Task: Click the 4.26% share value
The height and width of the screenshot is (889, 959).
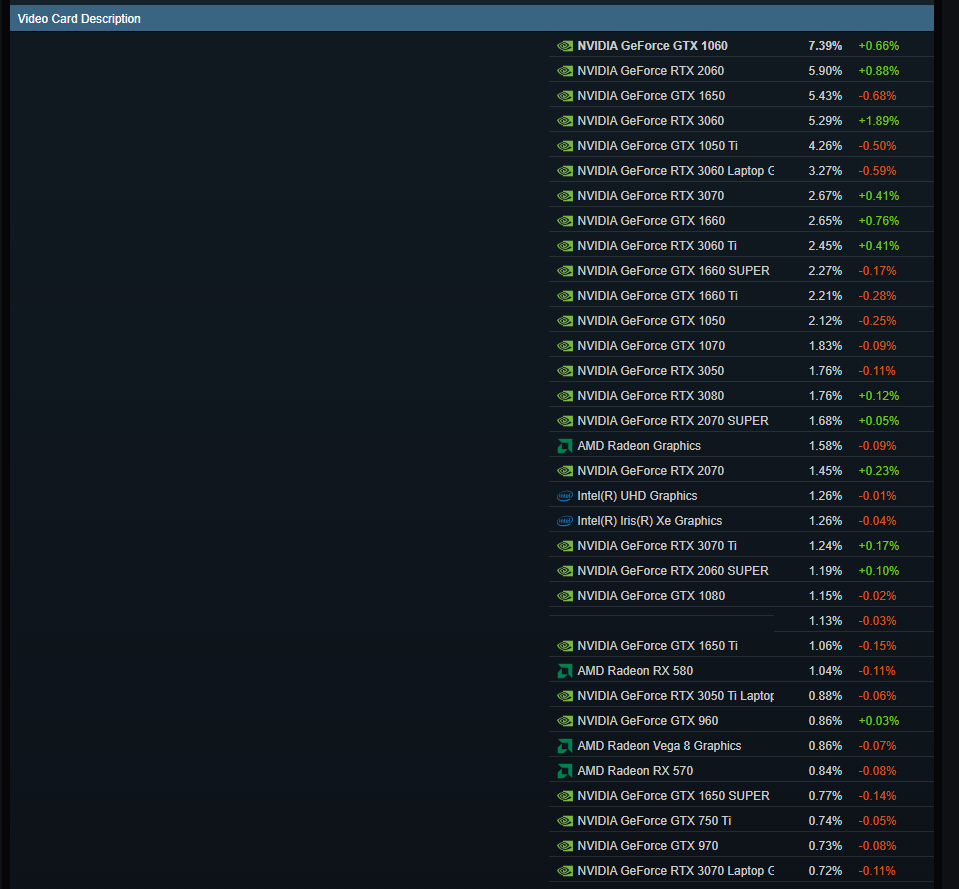Action: coord(825,146)
